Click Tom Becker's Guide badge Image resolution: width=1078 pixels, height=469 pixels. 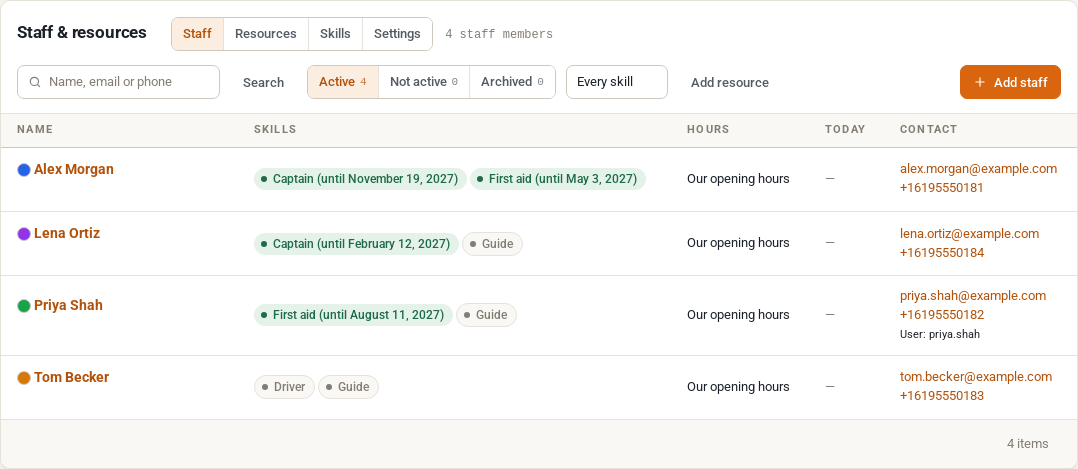point(349,386)
